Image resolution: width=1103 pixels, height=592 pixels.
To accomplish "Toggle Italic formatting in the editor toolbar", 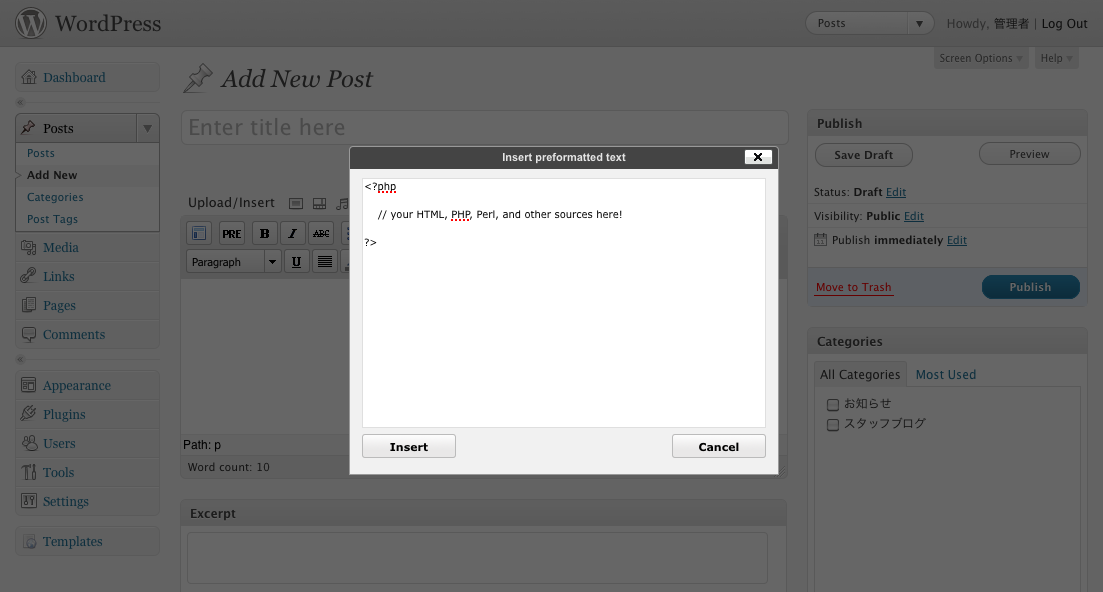I will (x=293, y=233).
